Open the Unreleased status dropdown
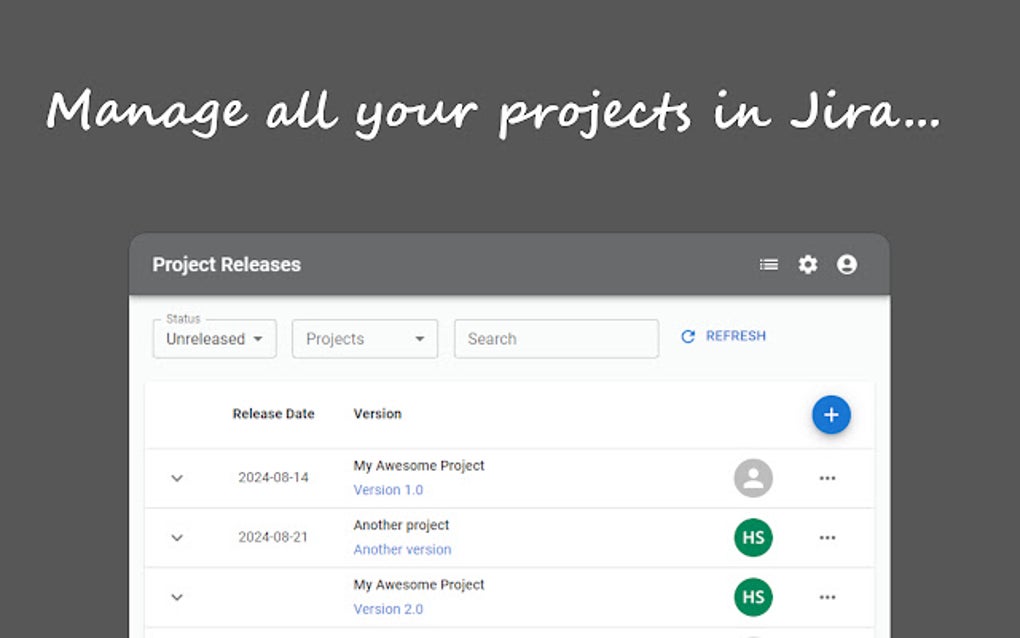The height and width of the screenshot is (638, 1020). [x=213, y=338]
